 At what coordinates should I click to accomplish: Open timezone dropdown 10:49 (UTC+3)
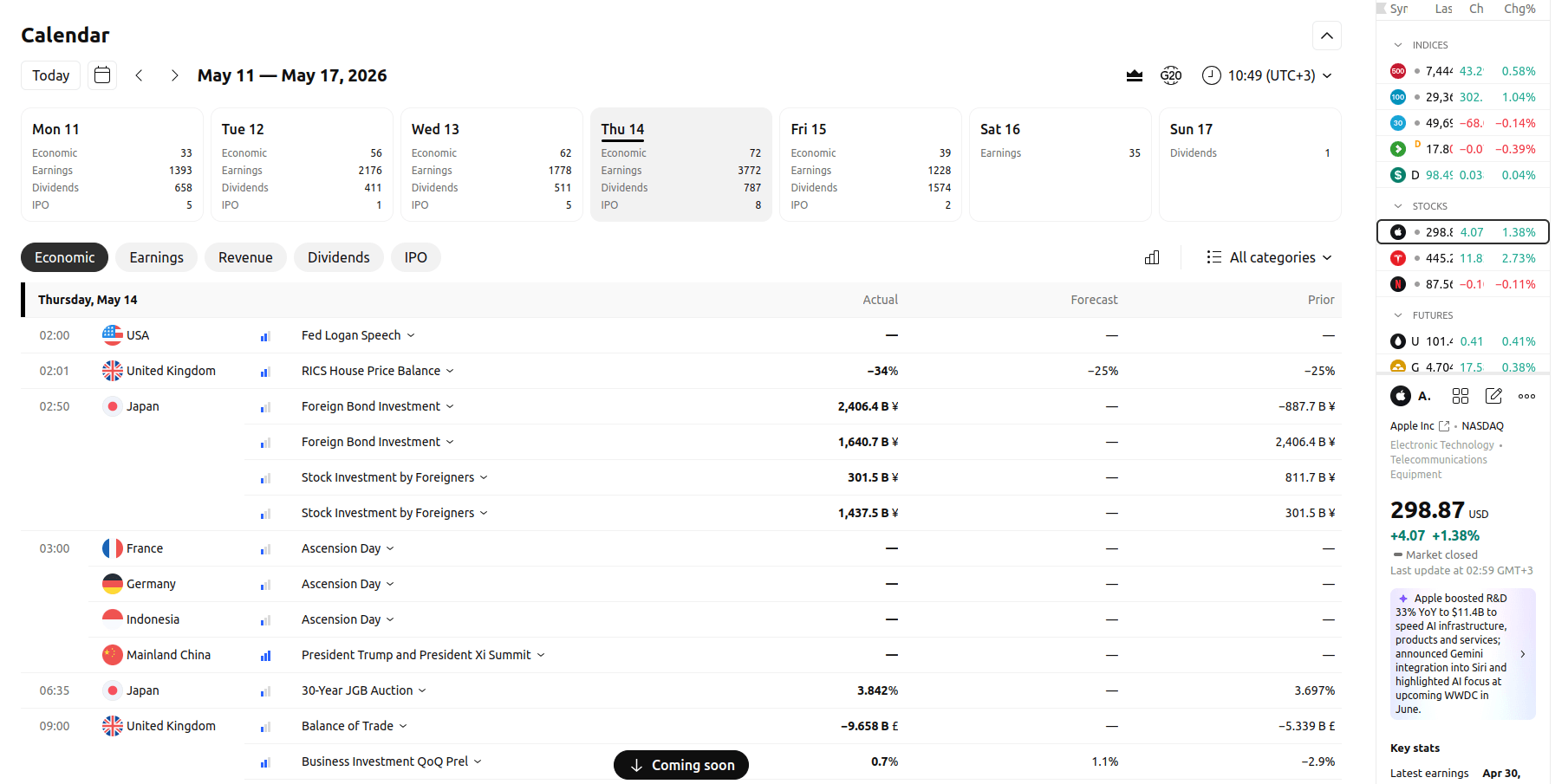(x=1267, y=75)
